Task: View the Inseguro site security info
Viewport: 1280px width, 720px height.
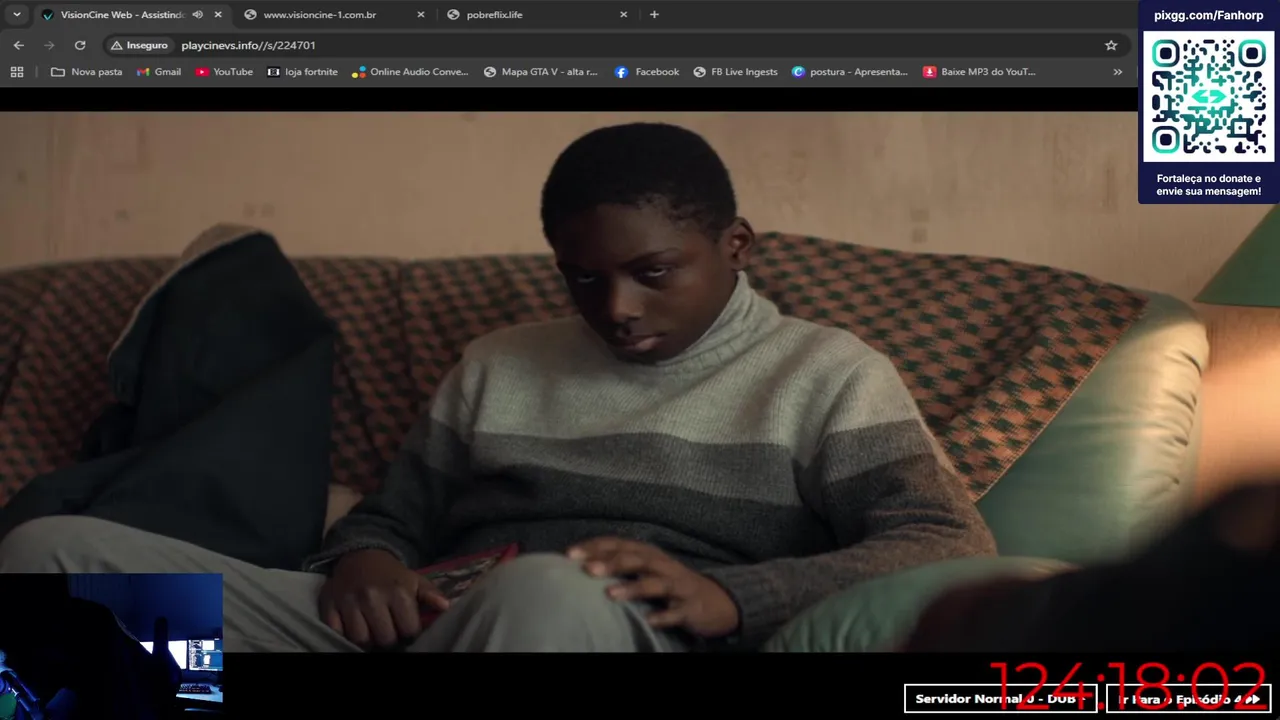Action: coord(139,45)
